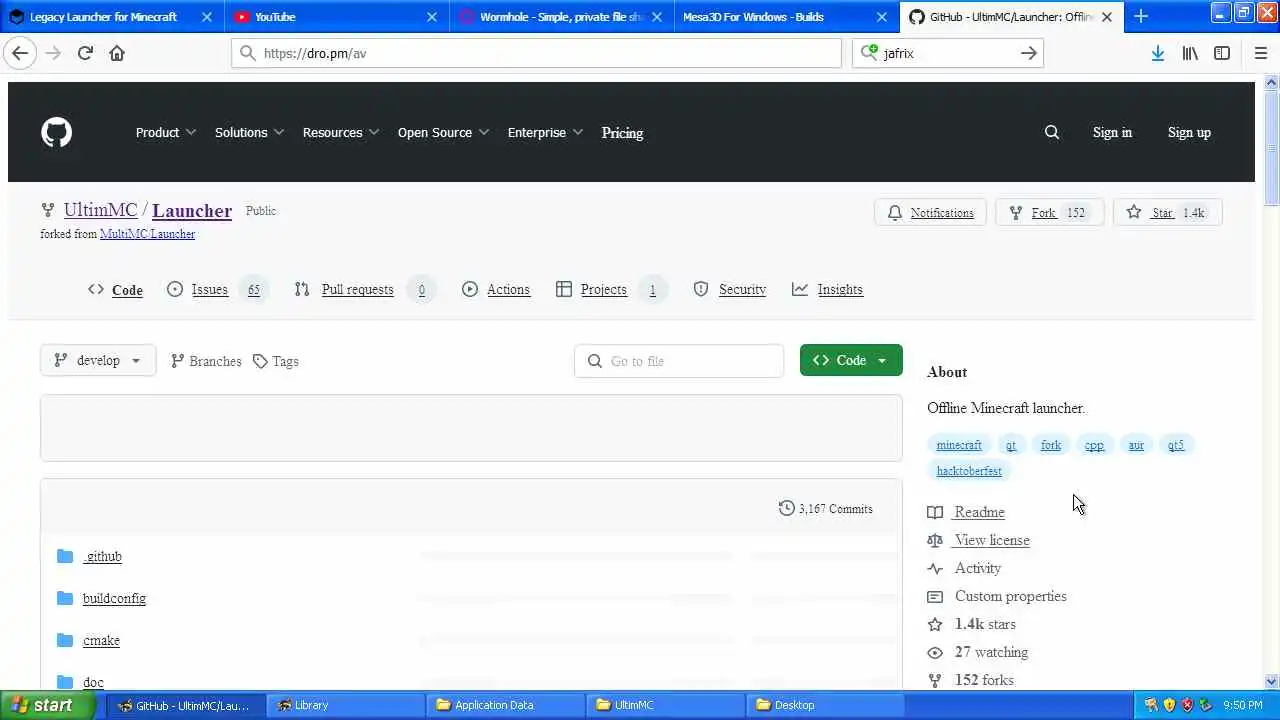Close the YouTube tab
Viewport: 1280px width, 720px height.
[432, 17]
